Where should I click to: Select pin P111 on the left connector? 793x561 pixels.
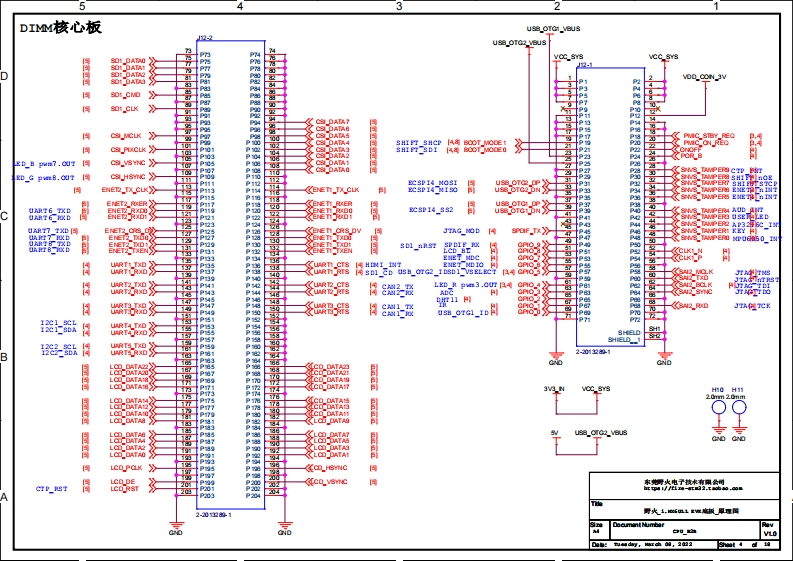206,185
